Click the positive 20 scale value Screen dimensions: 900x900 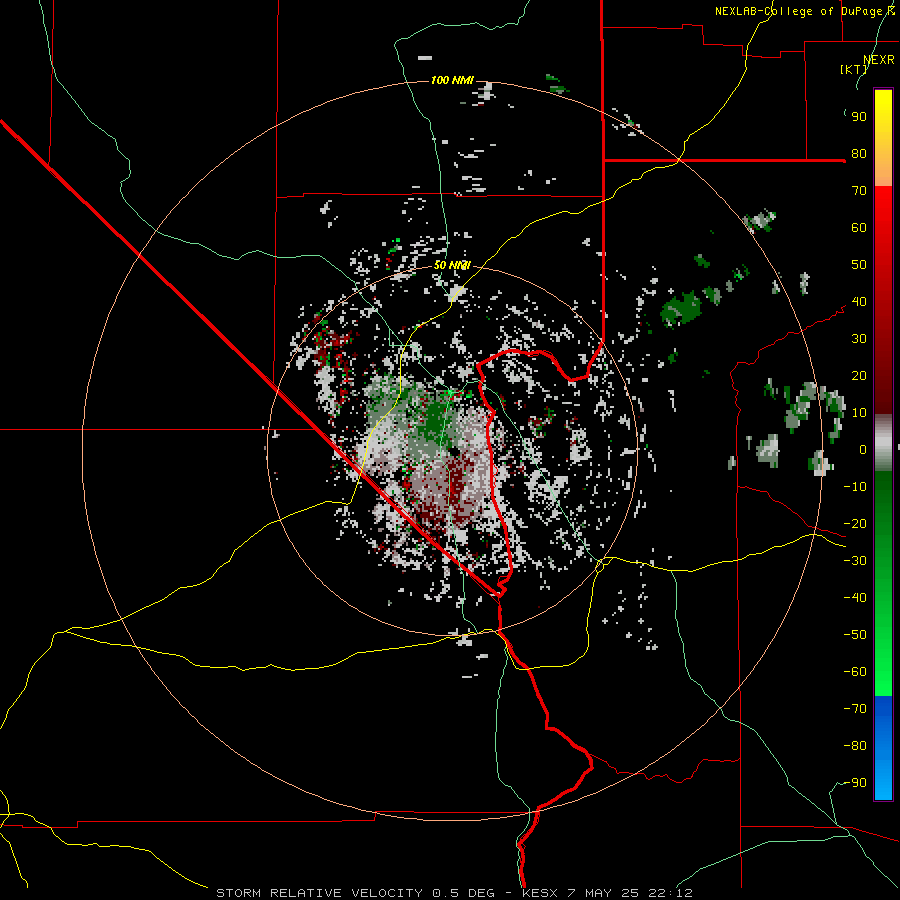click(x=859, y=376)
